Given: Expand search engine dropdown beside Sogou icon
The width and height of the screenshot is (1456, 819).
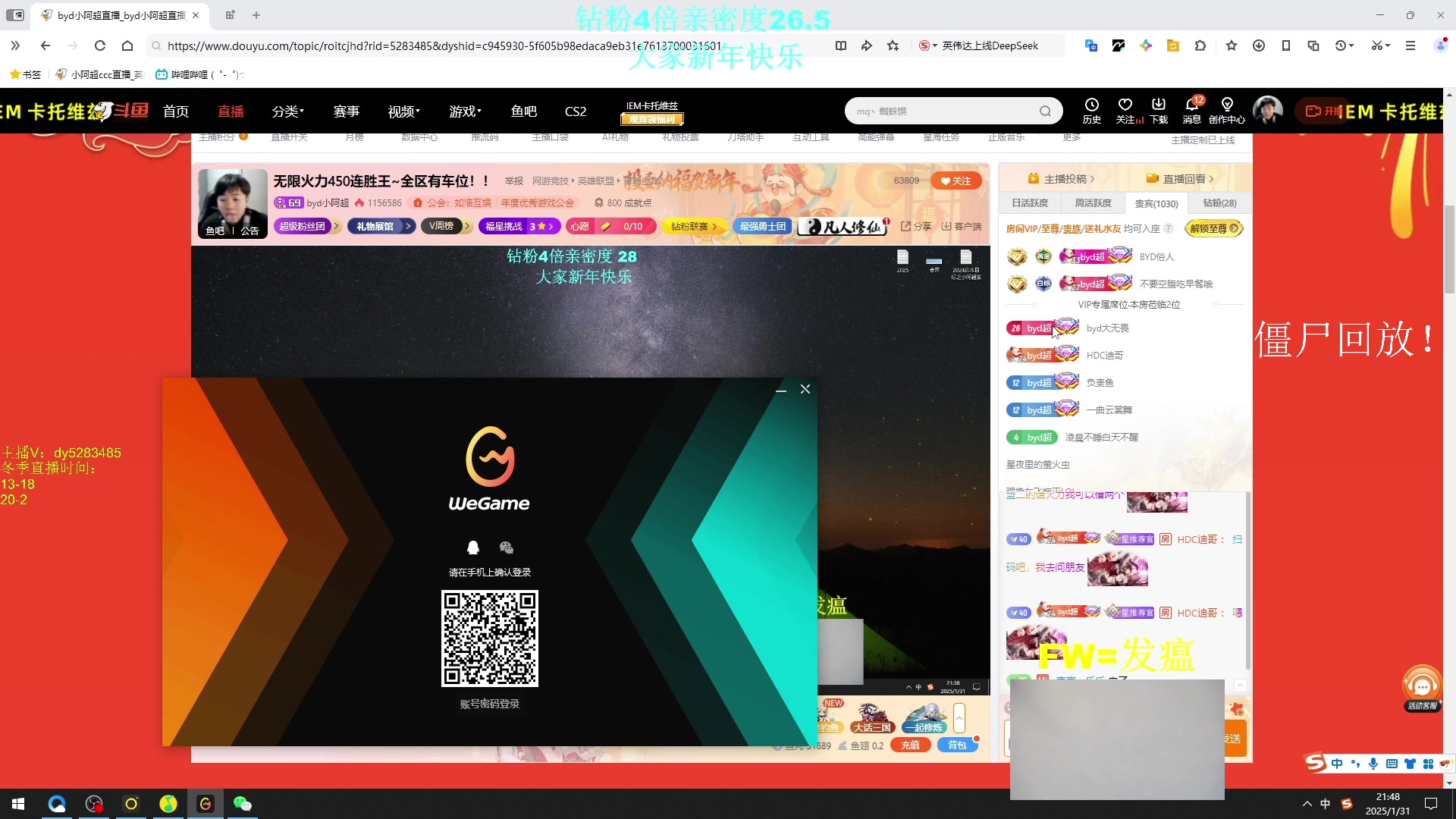Looking at the screenshot, I should click(x=935, y=46).
